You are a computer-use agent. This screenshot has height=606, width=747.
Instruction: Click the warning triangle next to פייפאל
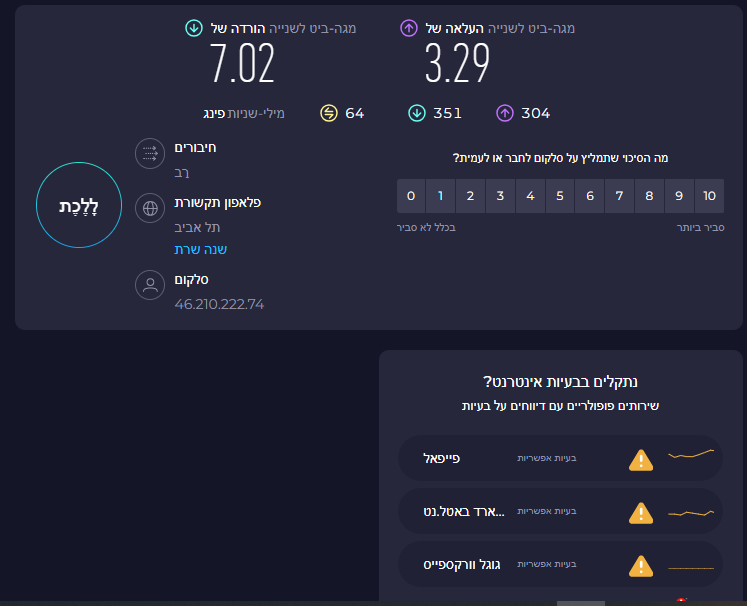coord(640,460)
